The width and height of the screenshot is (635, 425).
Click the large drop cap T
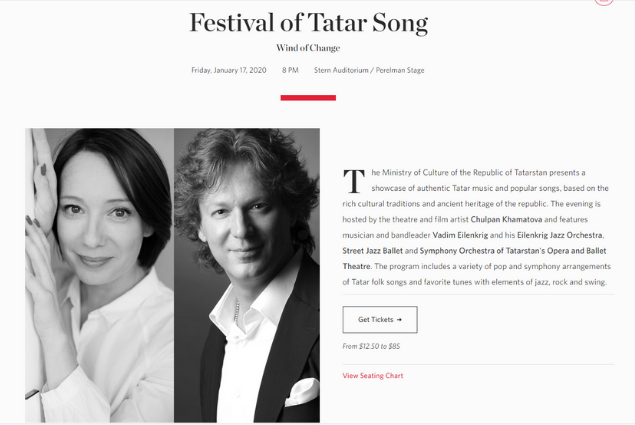pos(354,181)
